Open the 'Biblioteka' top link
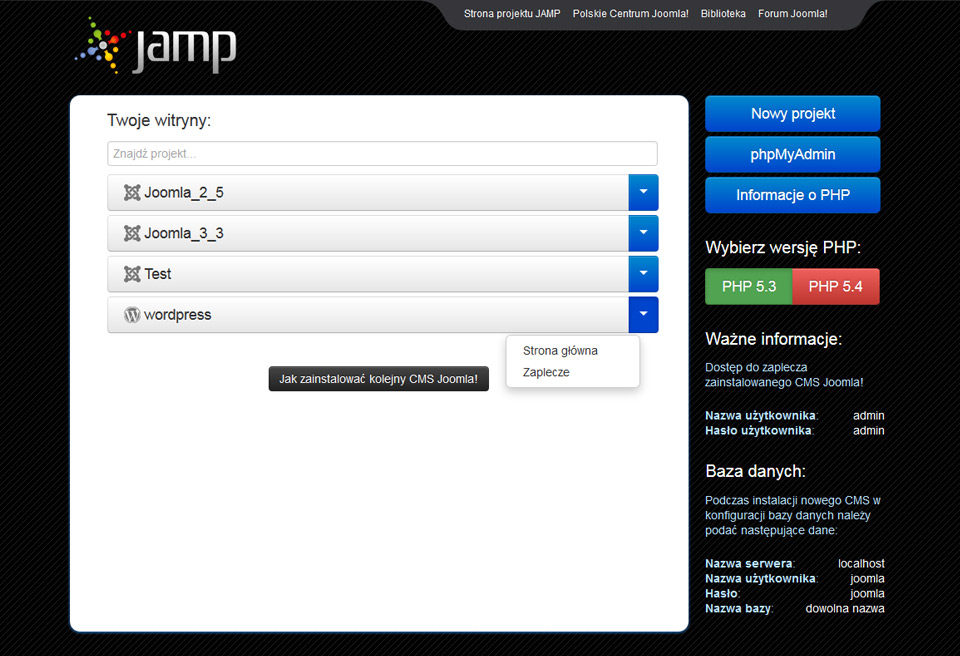This screenshot has height=656, width=960. click(723, 13)
